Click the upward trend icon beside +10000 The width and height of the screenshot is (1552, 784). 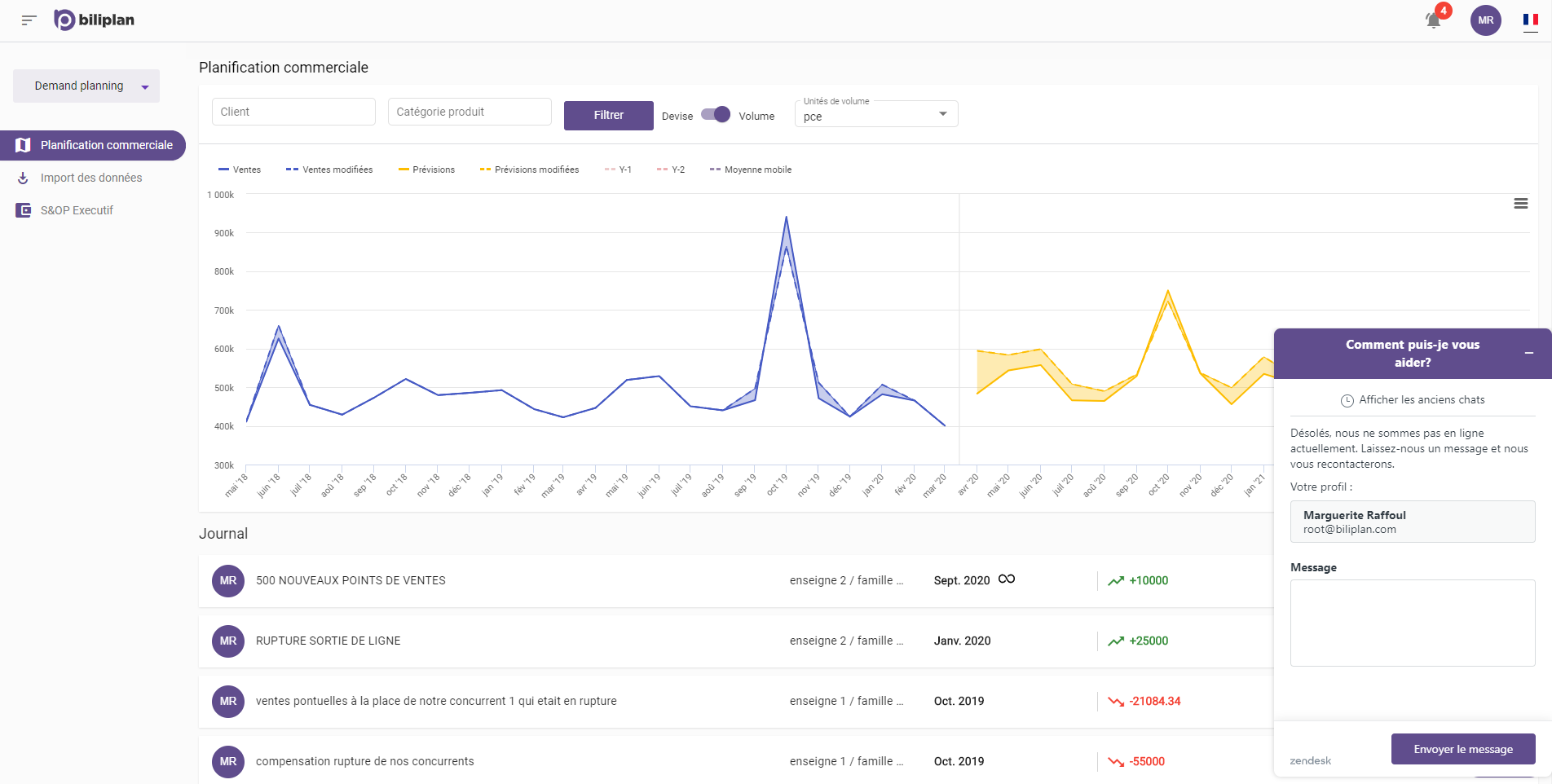click(x=1116, y=581)
